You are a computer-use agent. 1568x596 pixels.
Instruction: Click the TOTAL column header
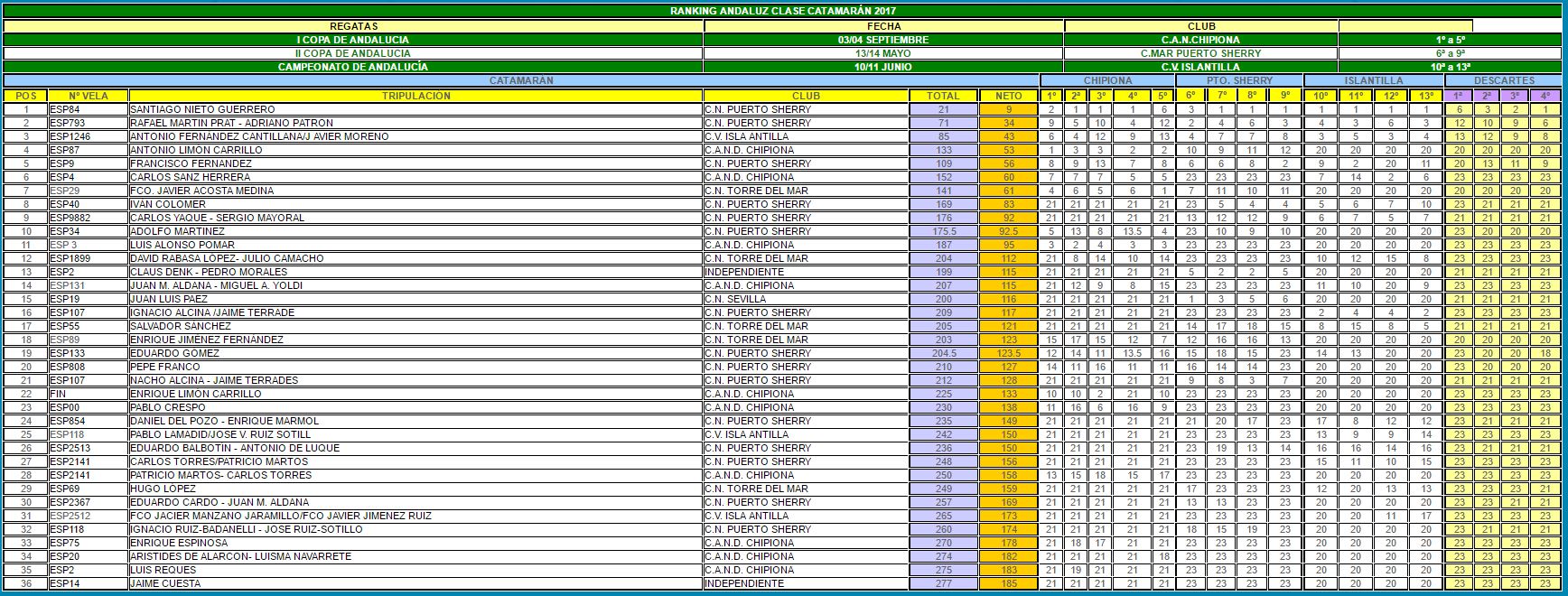pyautogui.click(x=943, y=96)
